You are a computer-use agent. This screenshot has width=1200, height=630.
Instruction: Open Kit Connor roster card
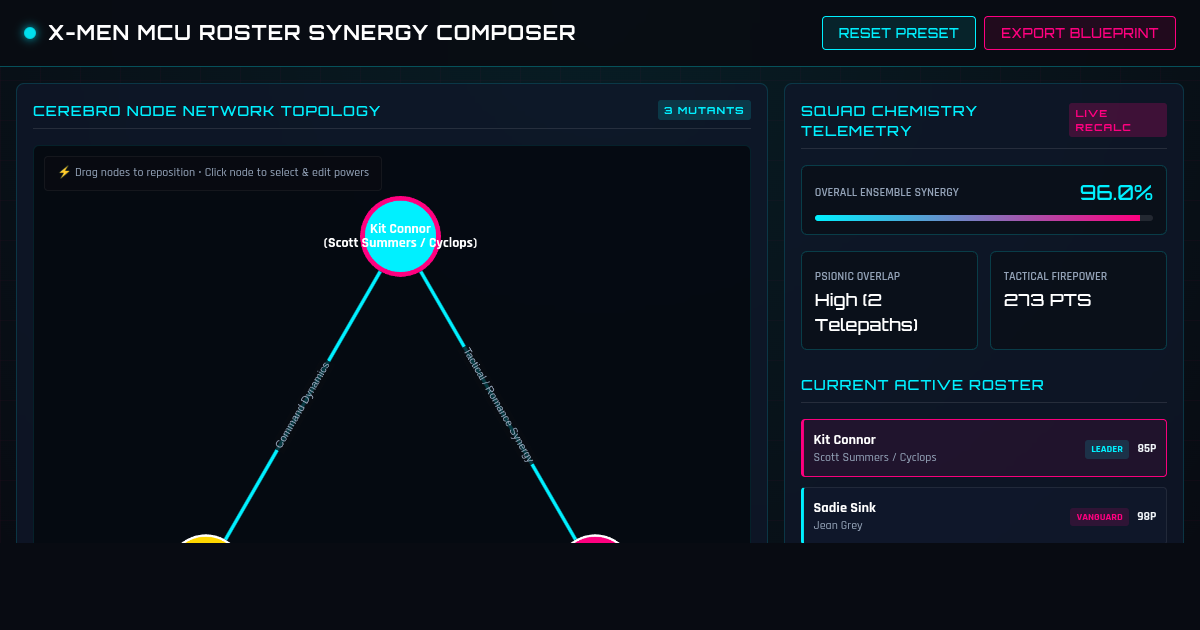(984, 448)
